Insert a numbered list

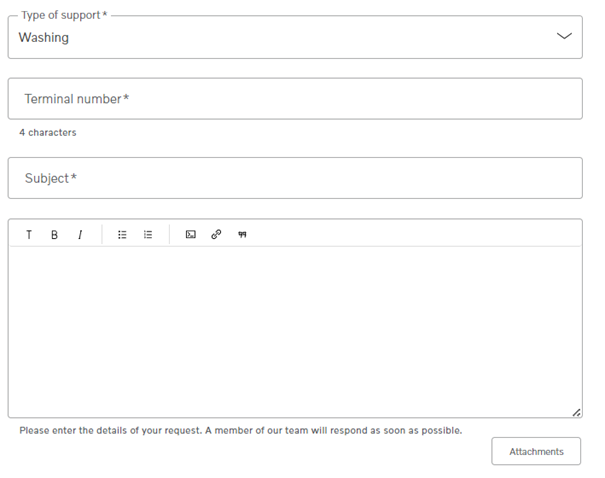148,235
